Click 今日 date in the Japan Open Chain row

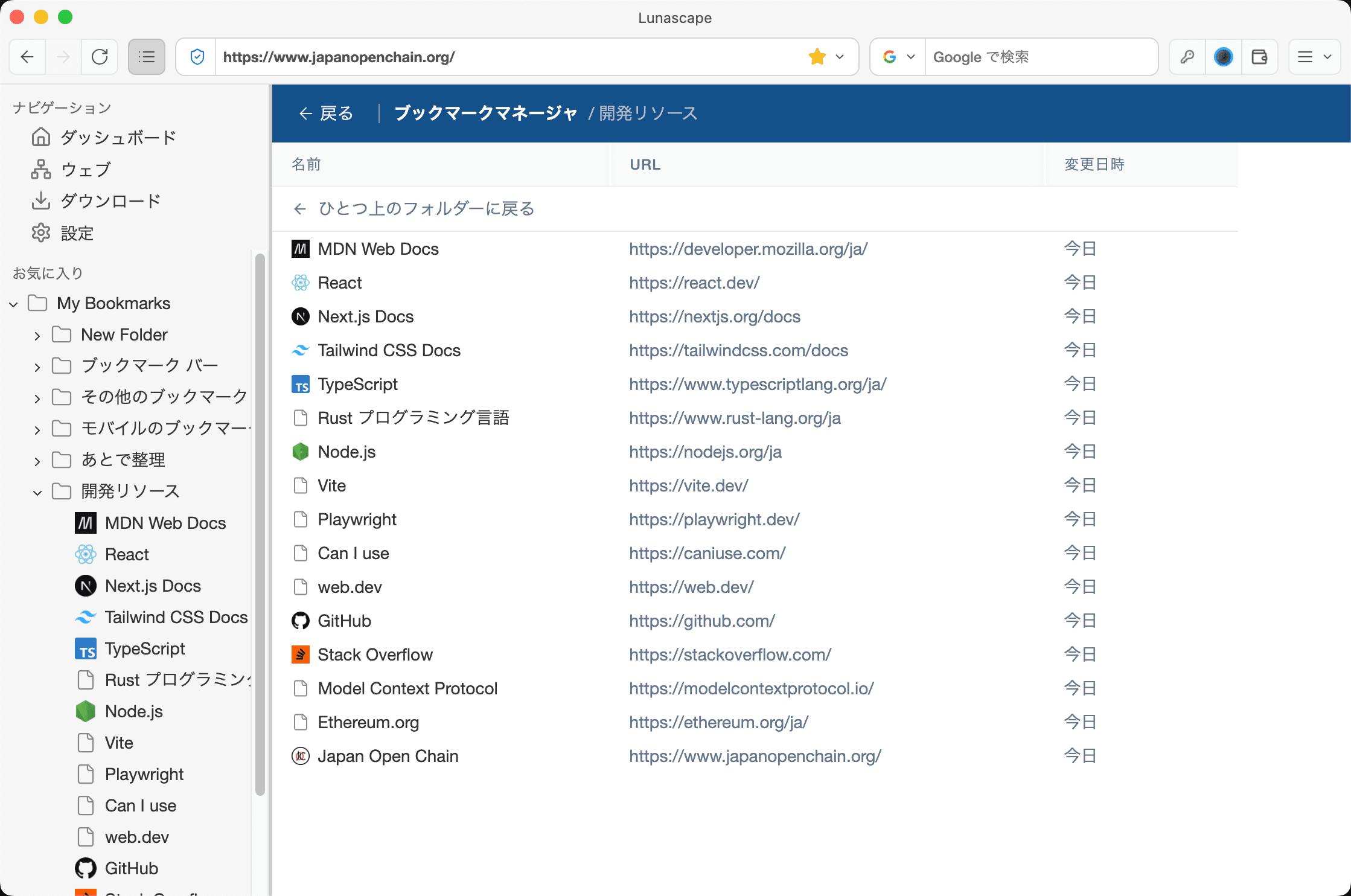point(1080,756)
